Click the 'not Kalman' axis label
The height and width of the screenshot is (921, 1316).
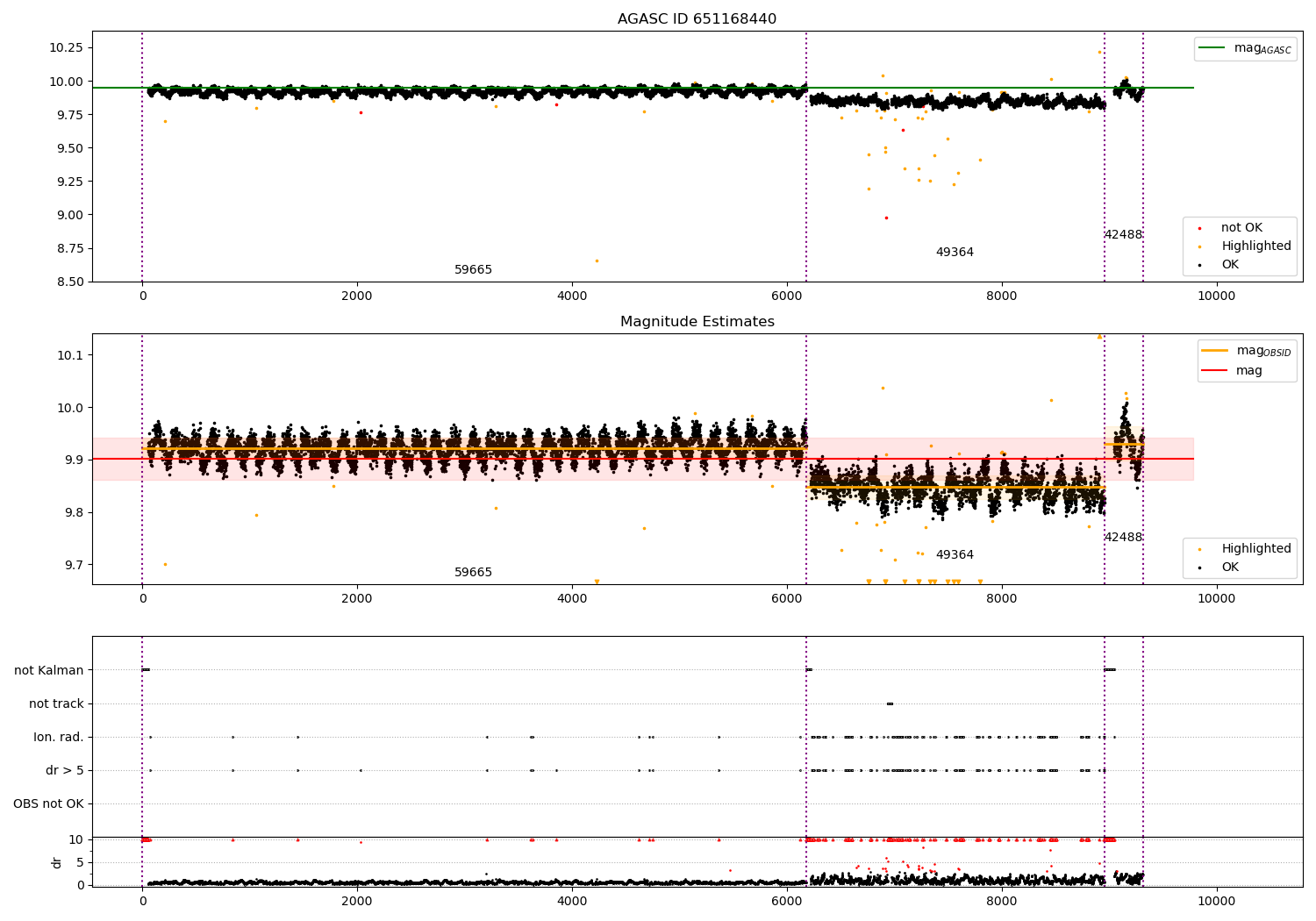coord(49,670)
